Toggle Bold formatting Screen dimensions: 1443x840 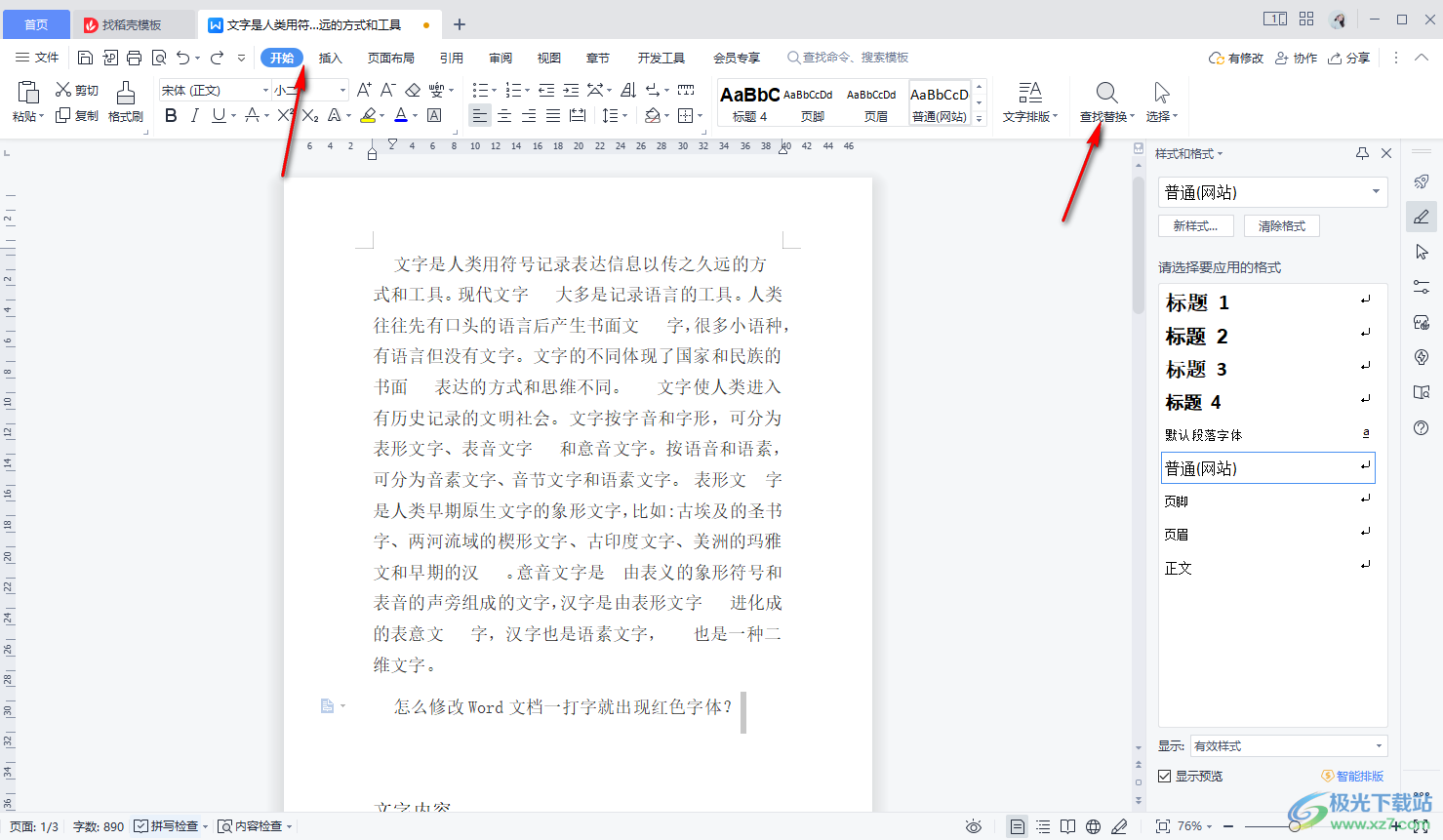pyautogui.click(x=171, y=115)
